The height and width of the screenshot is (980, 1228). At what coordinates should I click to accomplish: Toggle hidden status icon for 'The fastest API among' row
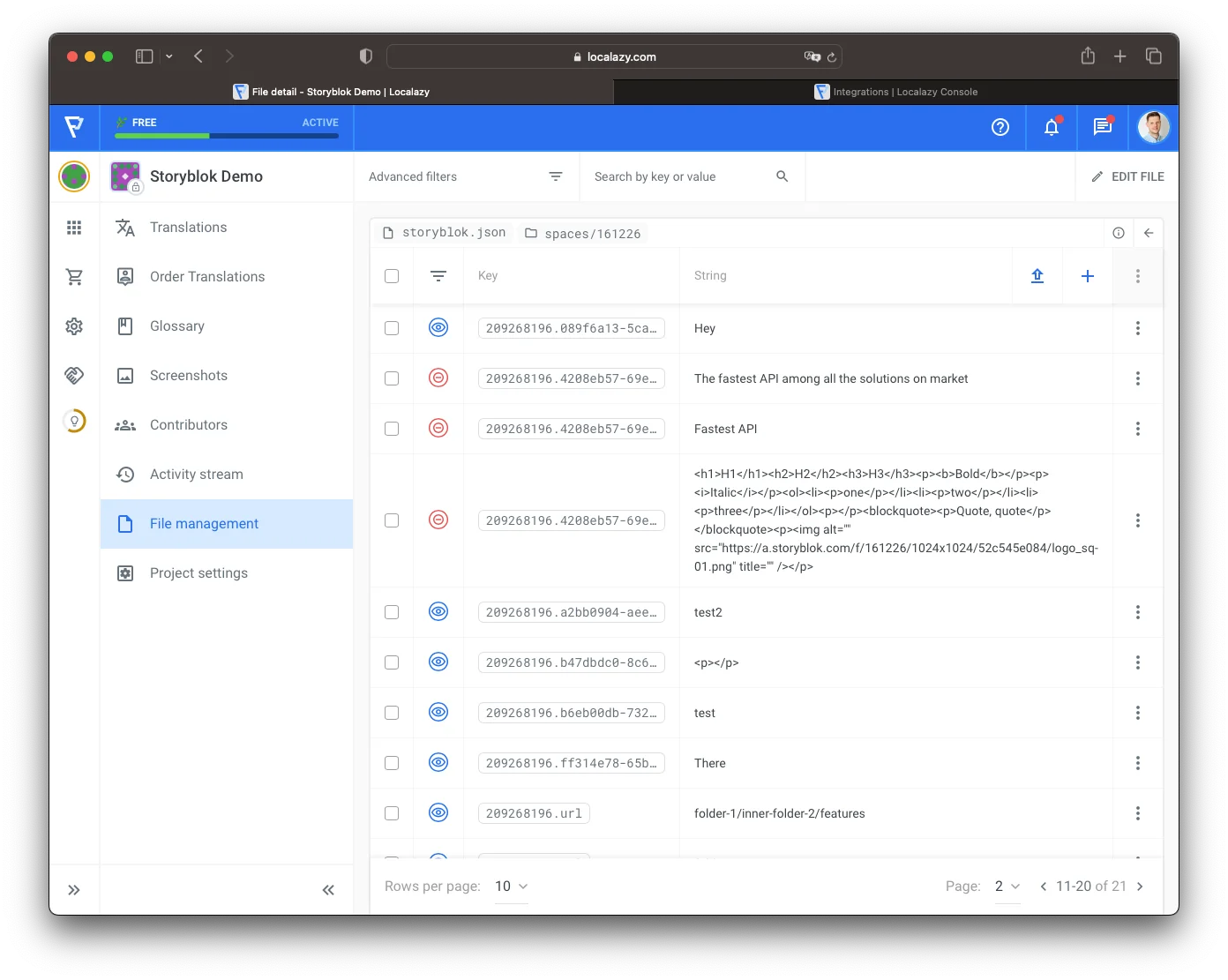(438, 378)
